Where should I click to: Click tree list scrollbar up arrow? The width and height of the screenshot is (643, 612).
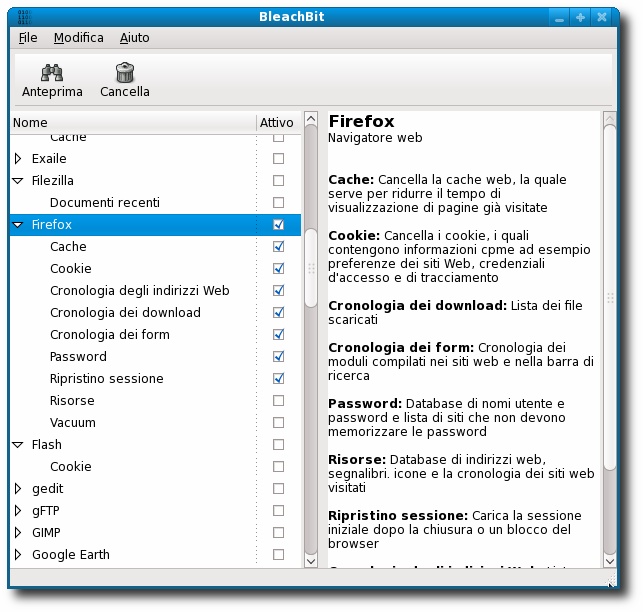(x=311, y=119)
